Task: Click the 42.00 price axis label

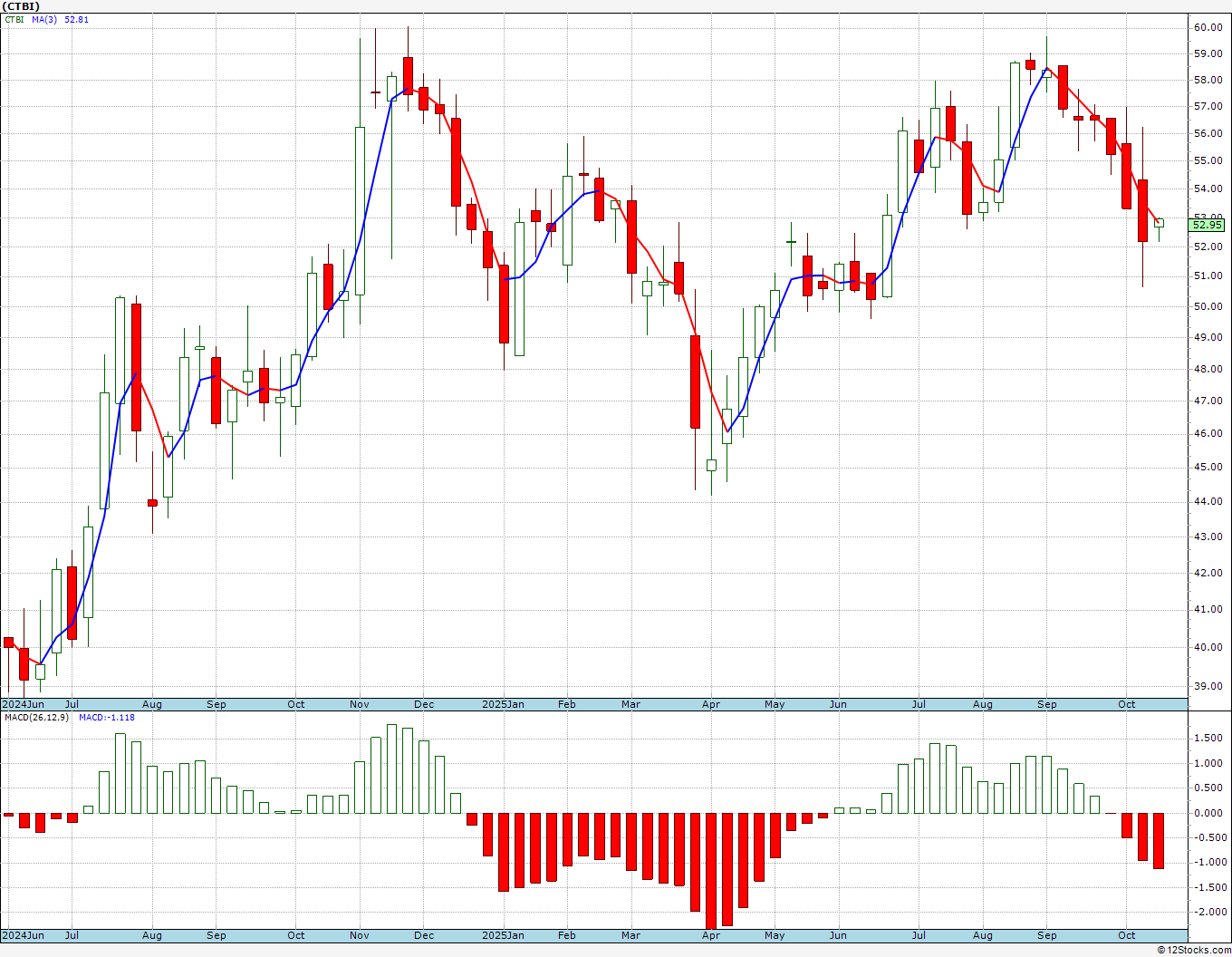Action: 1208,573
